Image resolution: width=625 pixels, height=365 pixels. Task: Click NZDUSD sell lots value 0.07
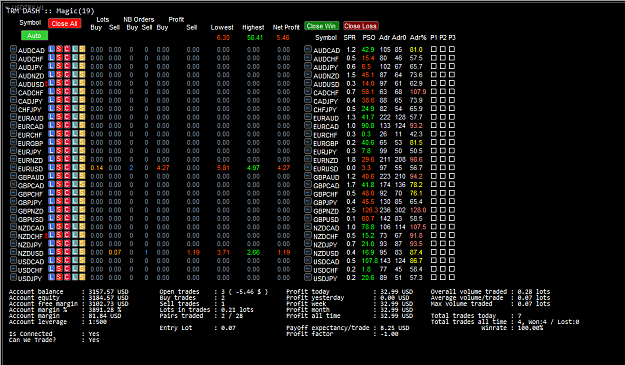point(115,252)
